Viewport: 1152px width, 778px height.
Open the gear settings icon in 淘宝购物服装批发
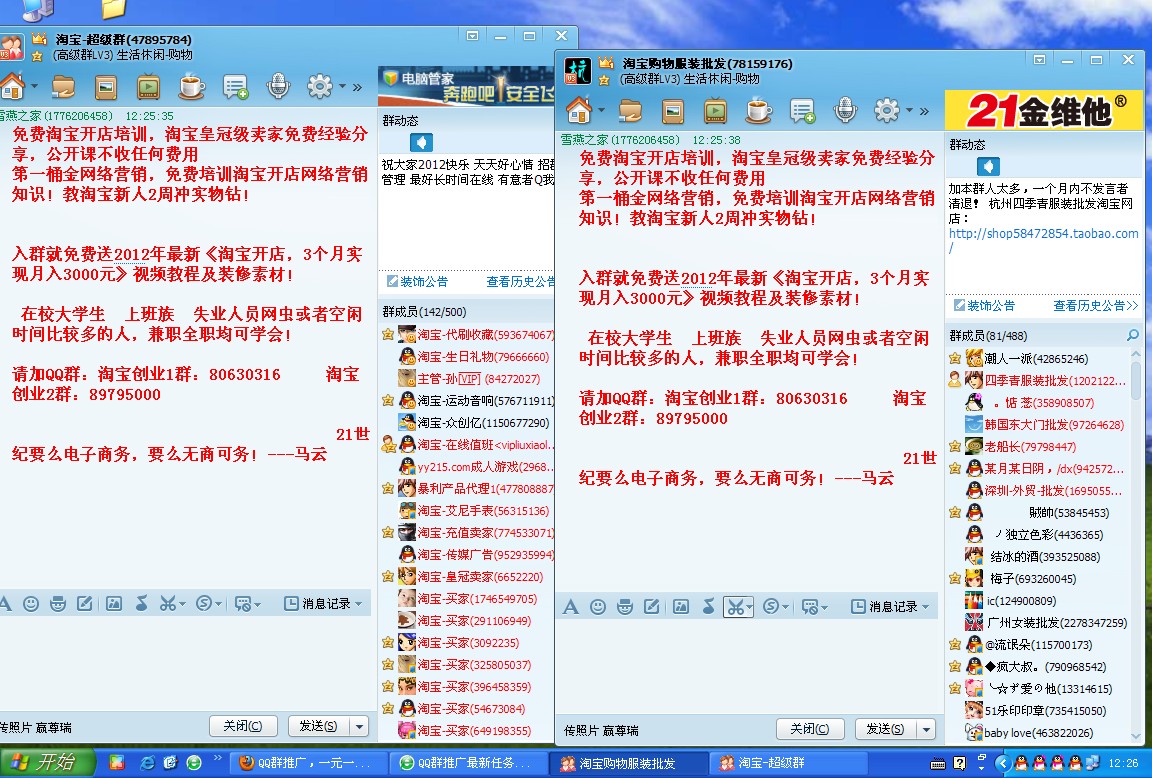[x=886, y=112]
